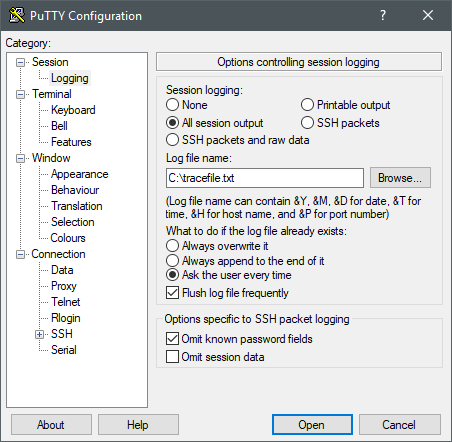Collapse the Connection tree node
452x442 pixels.
[x=20, y=254]
